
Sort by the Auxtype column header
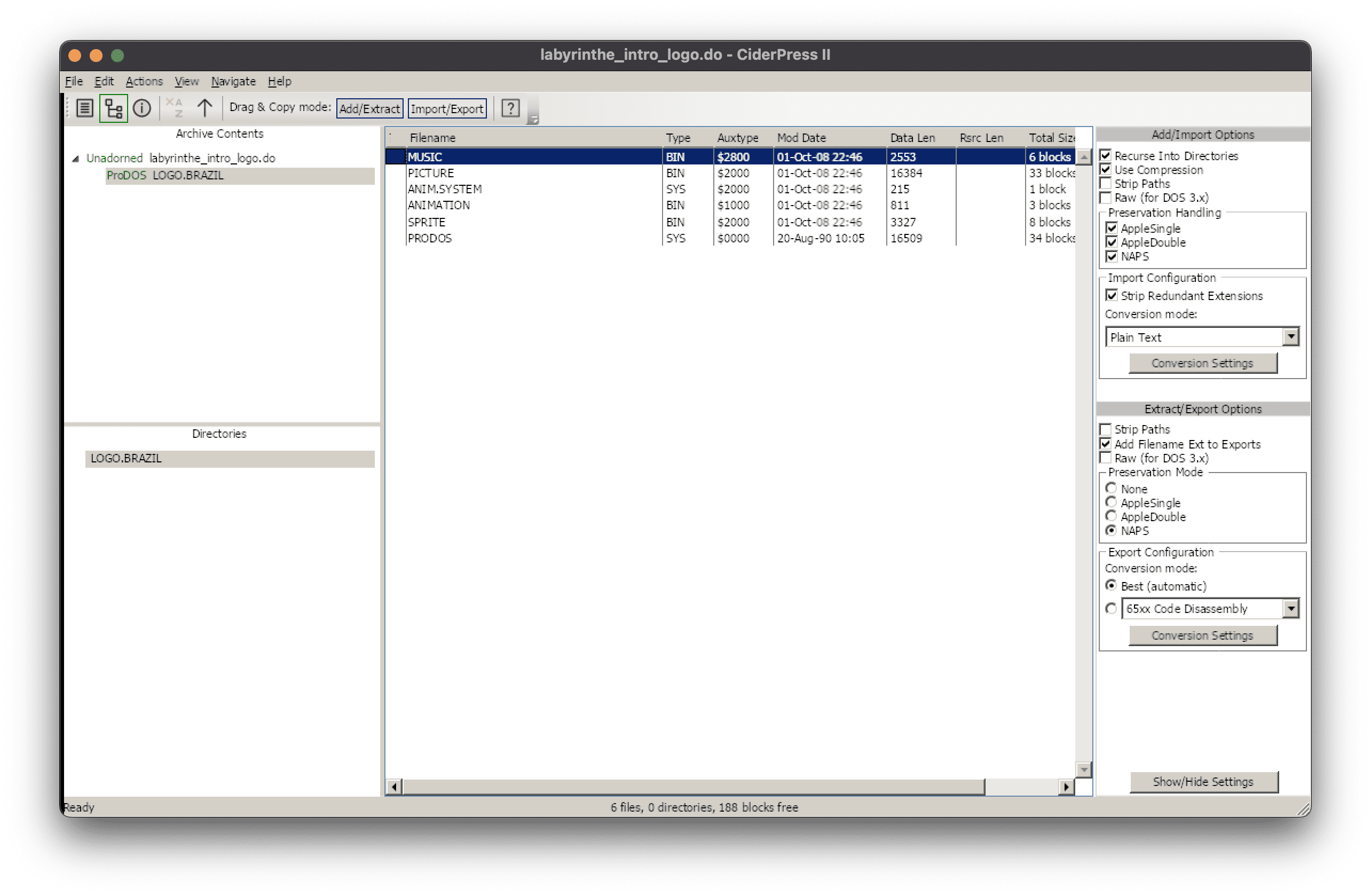[743, 138]
